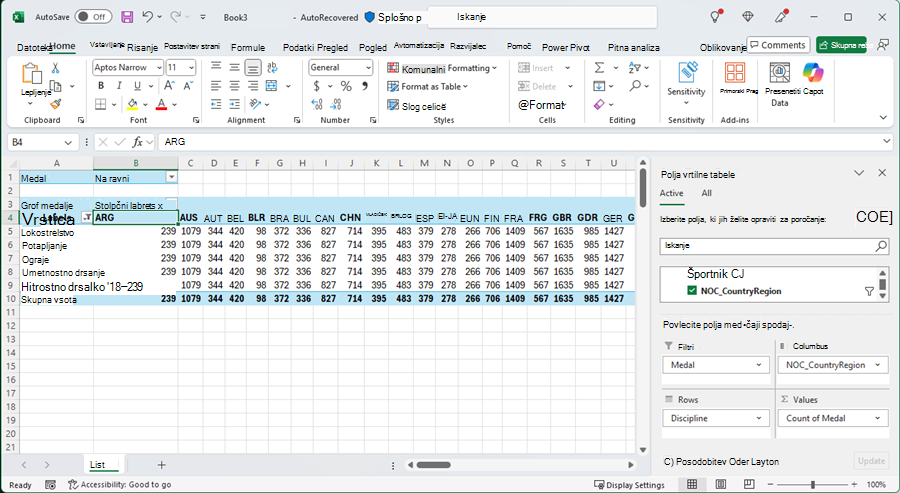Viewport: 900px width, 493px height.
Task: Click the horizontal scrollbar thumb
Action: 433,465
